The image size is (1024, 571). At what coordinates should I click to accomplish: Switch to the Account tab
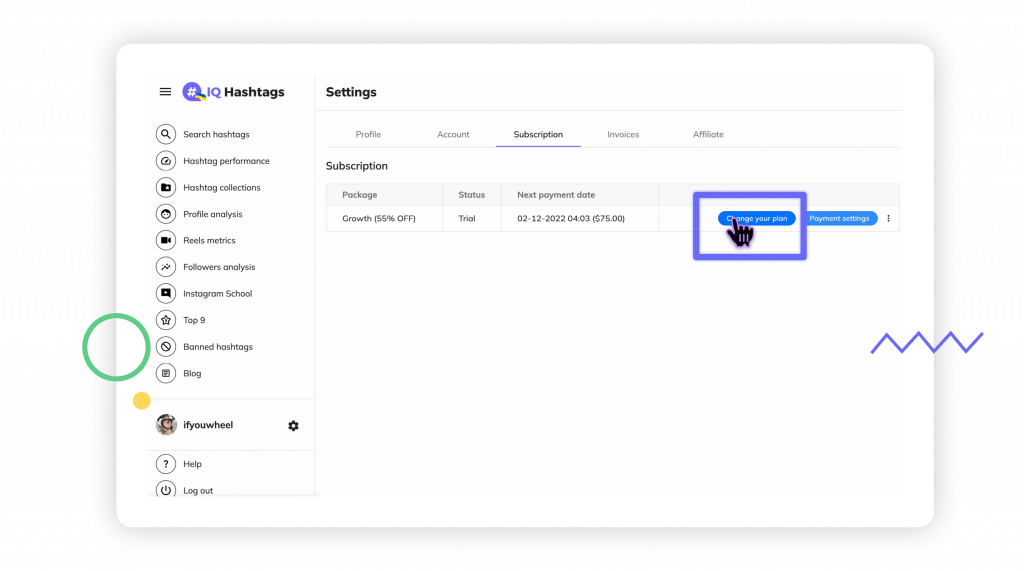[453, 135]
